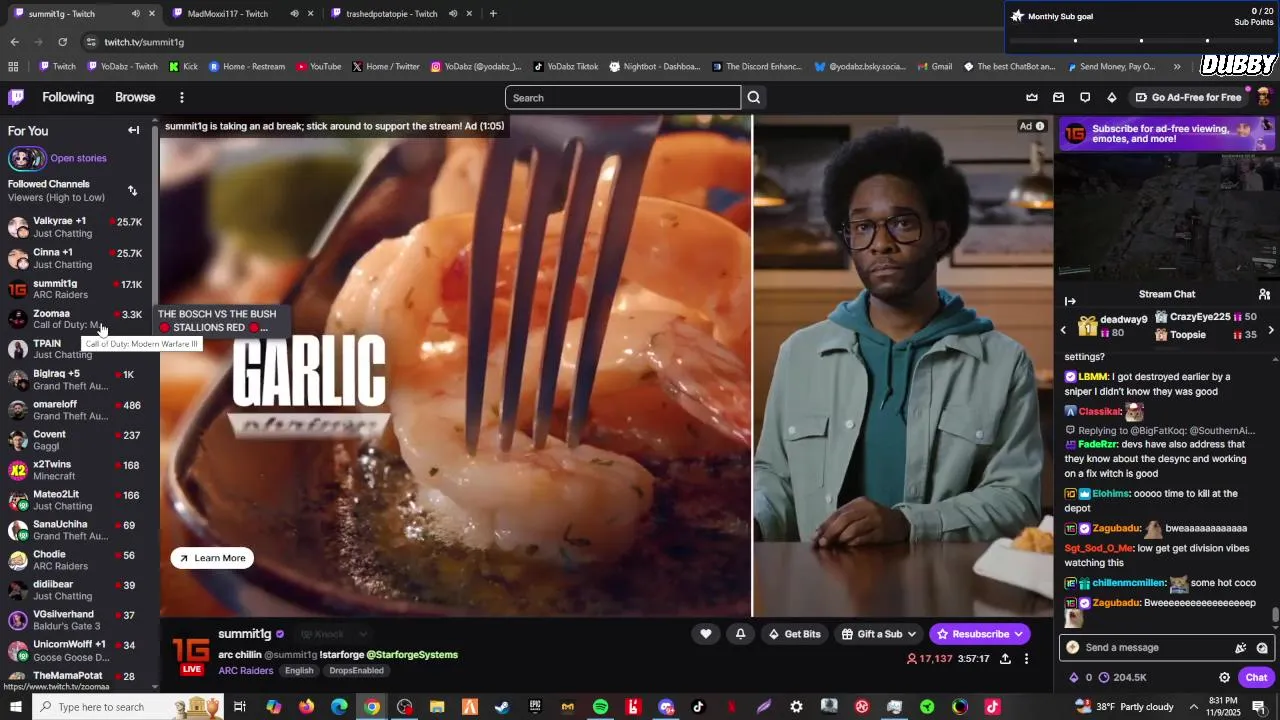Click Go Ad-Free for Free
Screen dimensions: 1280x720
pyautogui.click(x=1188, y=97)
